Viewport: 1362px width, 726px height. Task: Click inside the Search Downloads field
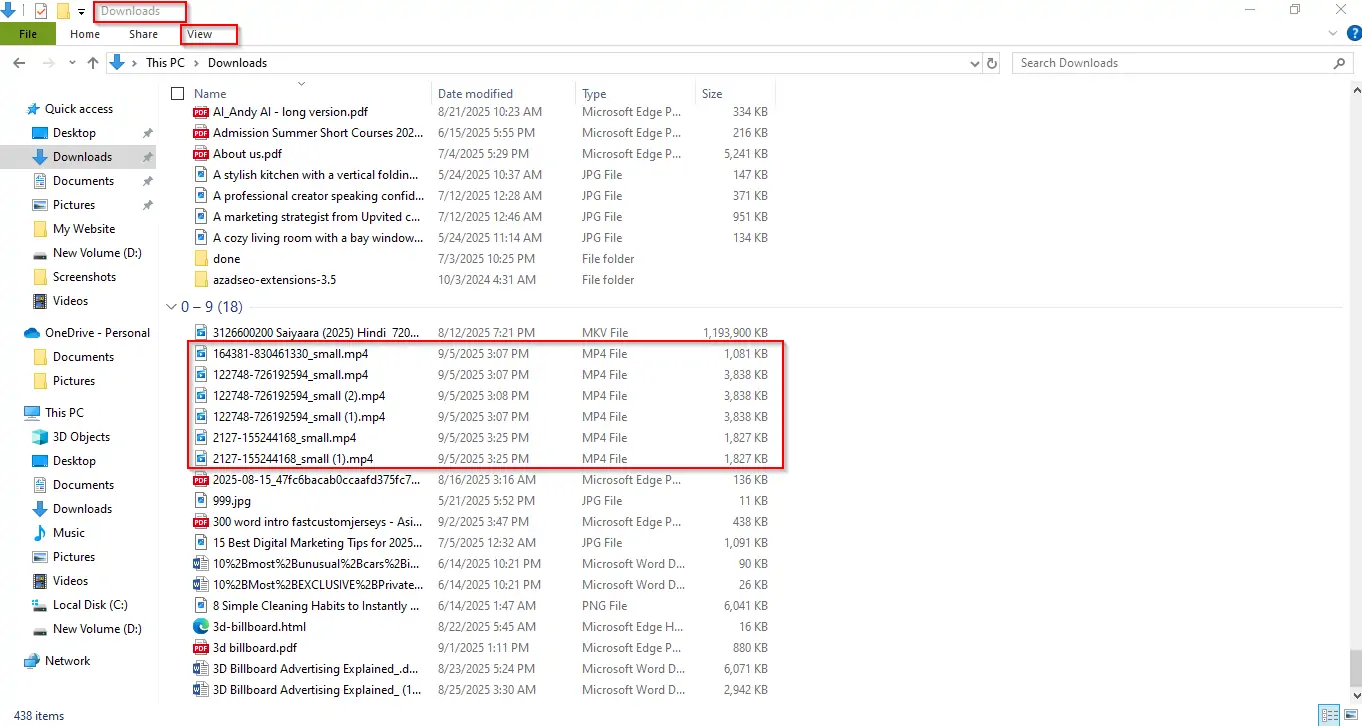coord(1170,63)
